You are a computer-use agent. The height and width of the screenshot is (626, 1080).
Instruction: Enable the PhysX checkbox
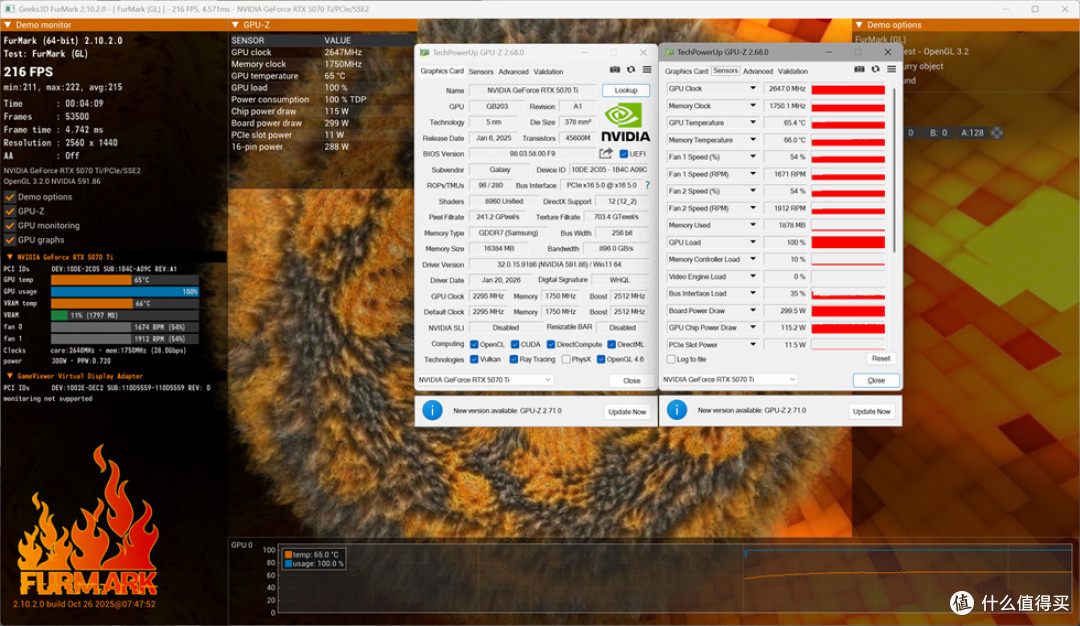(565, 359)
